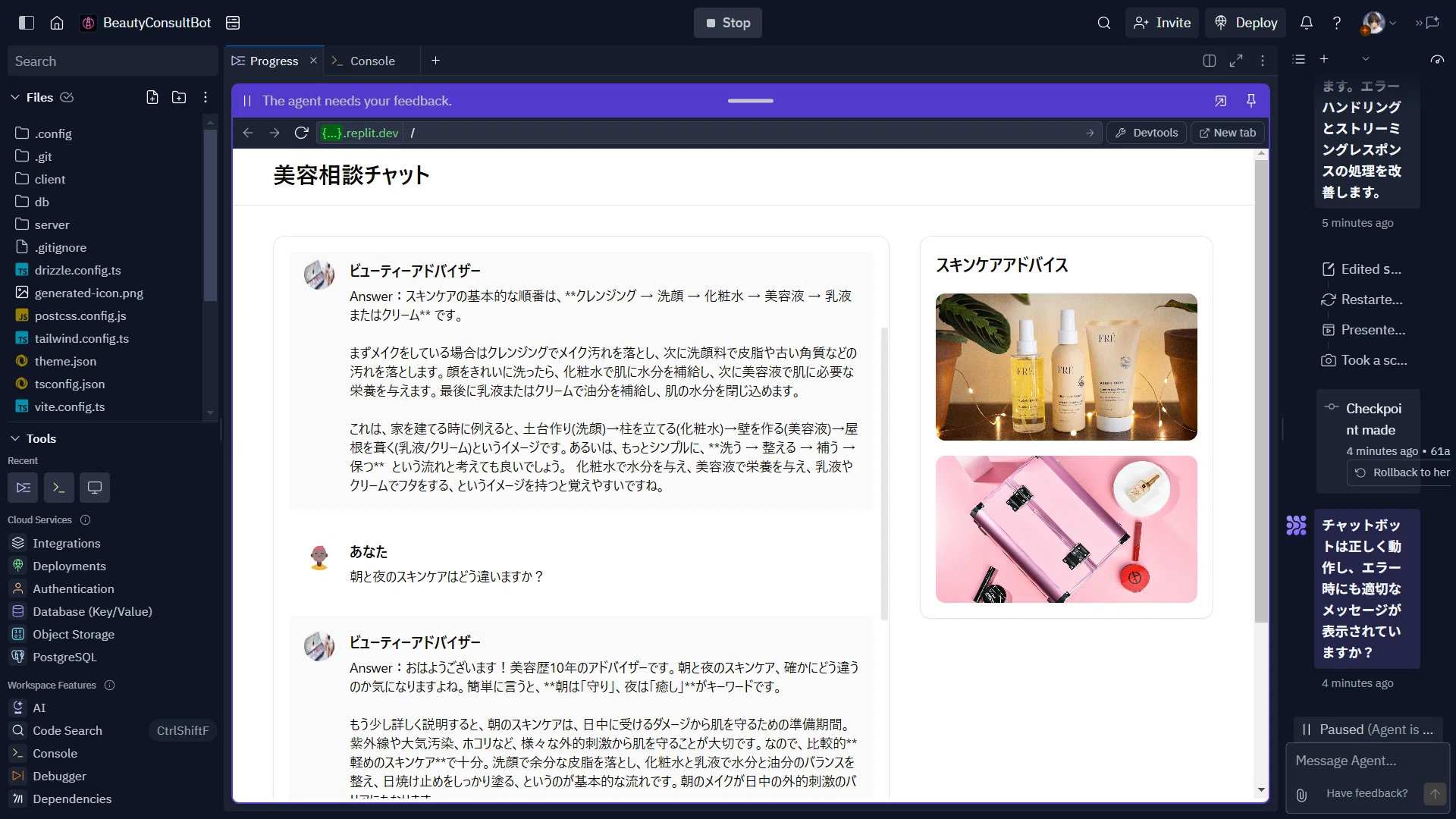The width and height of the screenshot is (1456, 819).
Task: Open the project info icon next to BeautyConsultBot
Action: tap(233, 23)
